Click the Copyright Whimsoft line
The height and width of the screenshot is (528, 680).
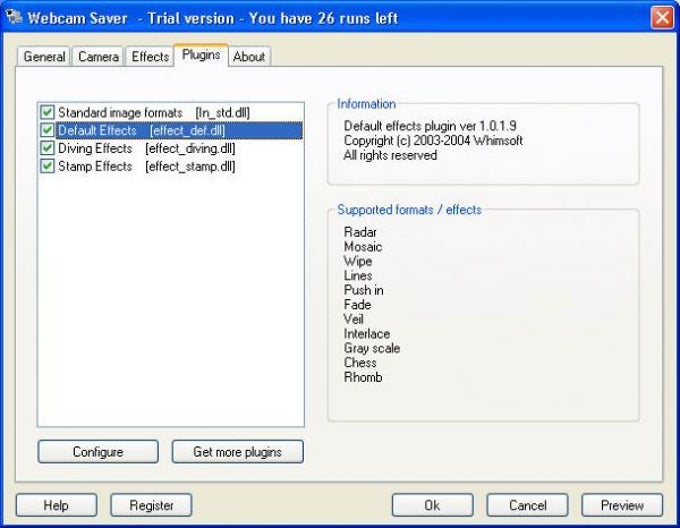pyautogui.click(x=433, y=140)
